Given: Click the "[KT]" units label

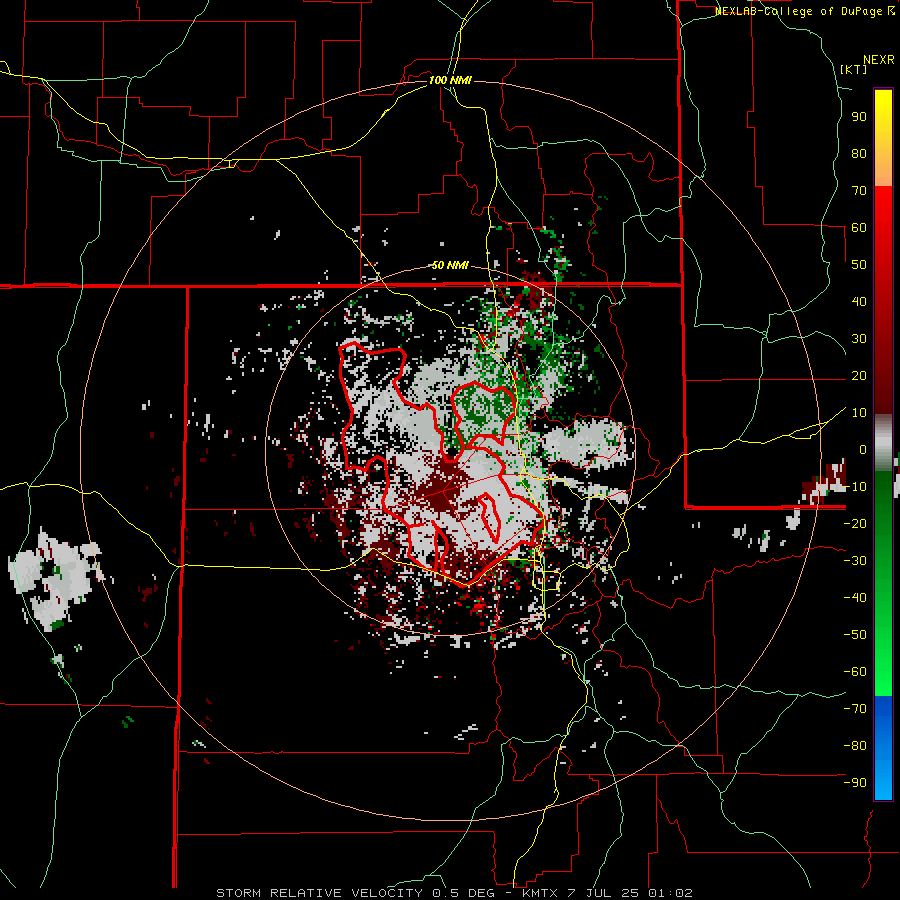Looking at the screenshot, I should tap(854, 69).
